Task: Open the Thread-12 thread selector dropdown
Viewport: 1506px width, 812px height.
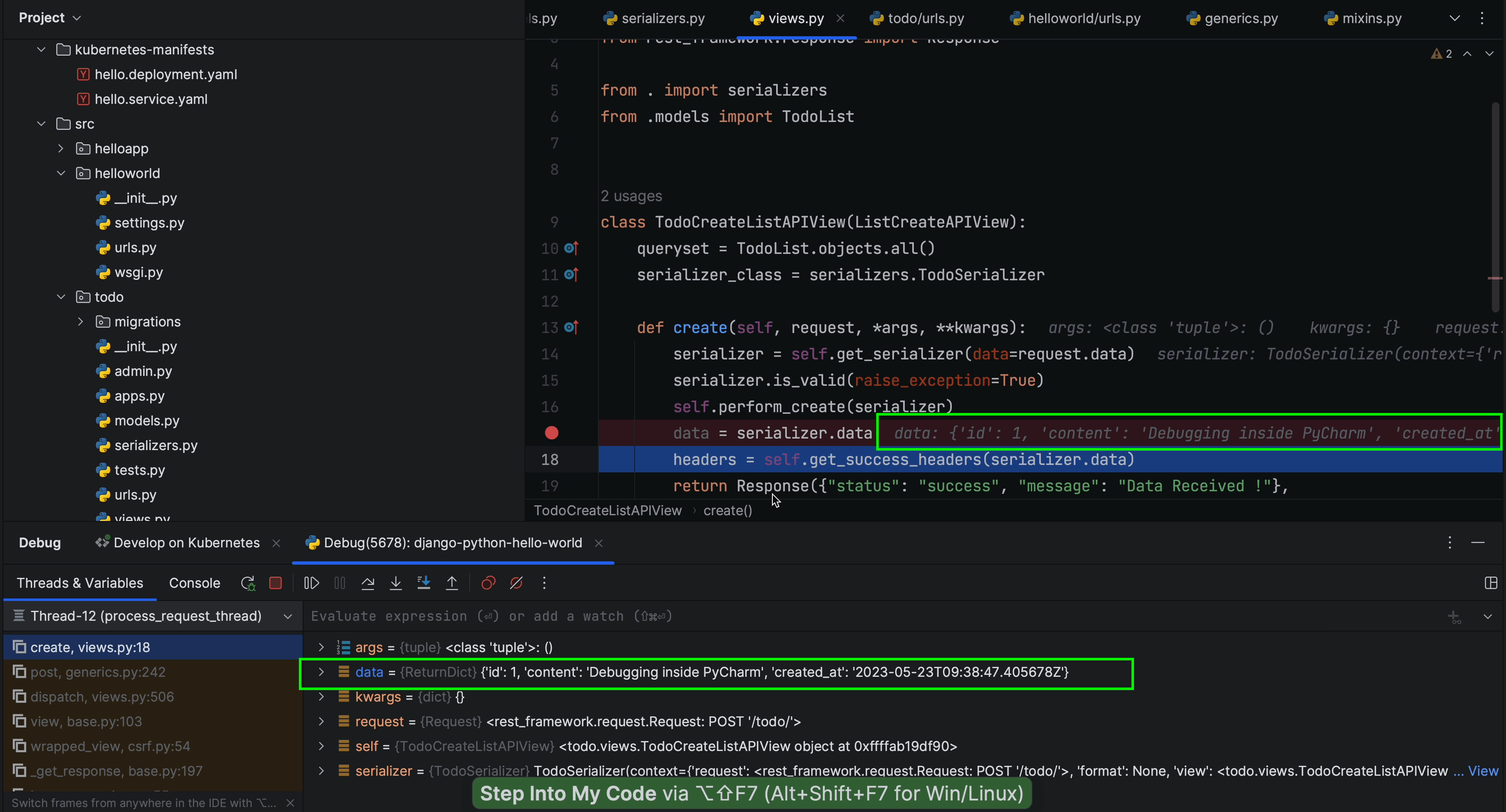Action: coord(288,616)
